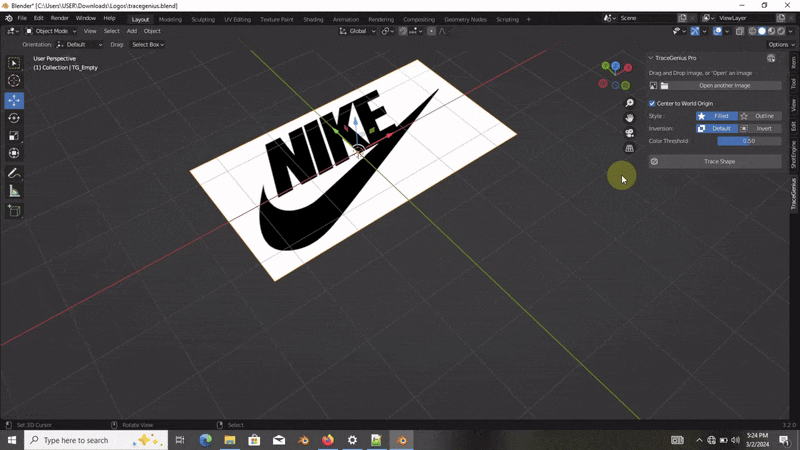Activate the Transform tool
This screenshot has height=450, width=800.
[14, 153]
